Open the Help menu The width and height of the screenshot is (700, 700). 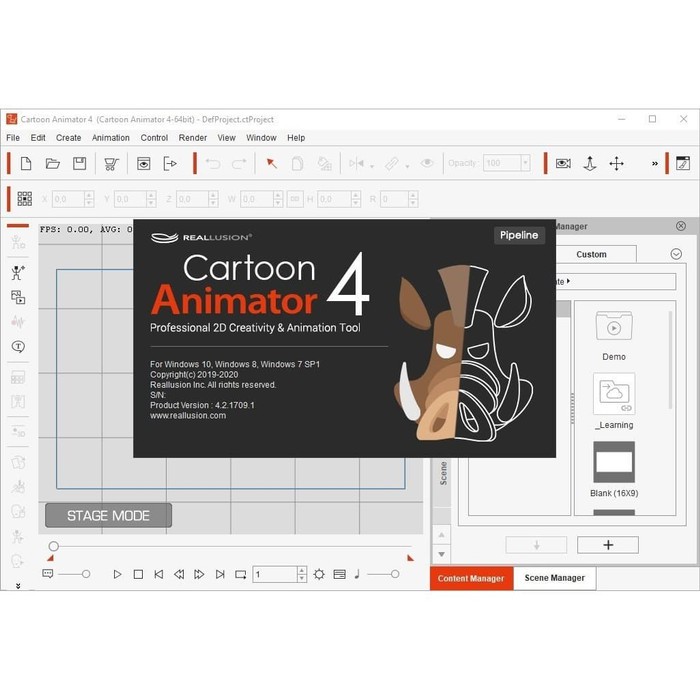296,138
